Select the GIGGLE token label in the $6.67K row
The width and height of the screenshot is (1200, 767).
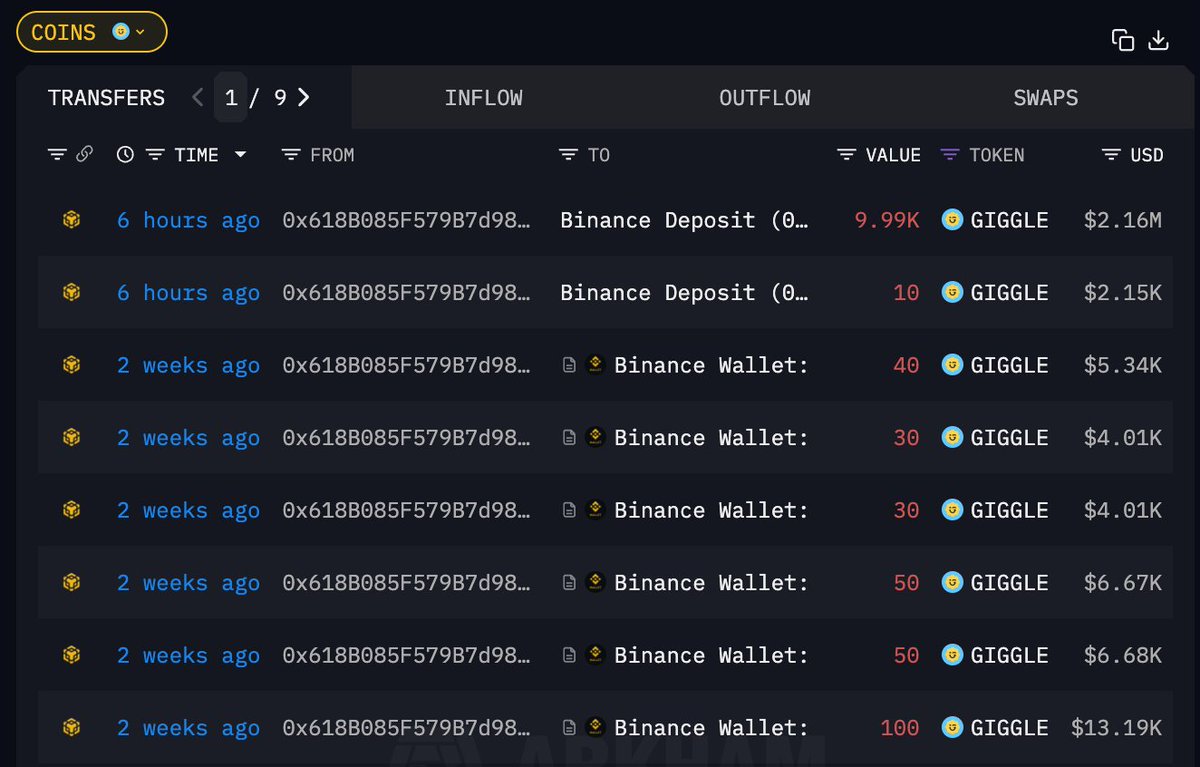[1009, 583]
